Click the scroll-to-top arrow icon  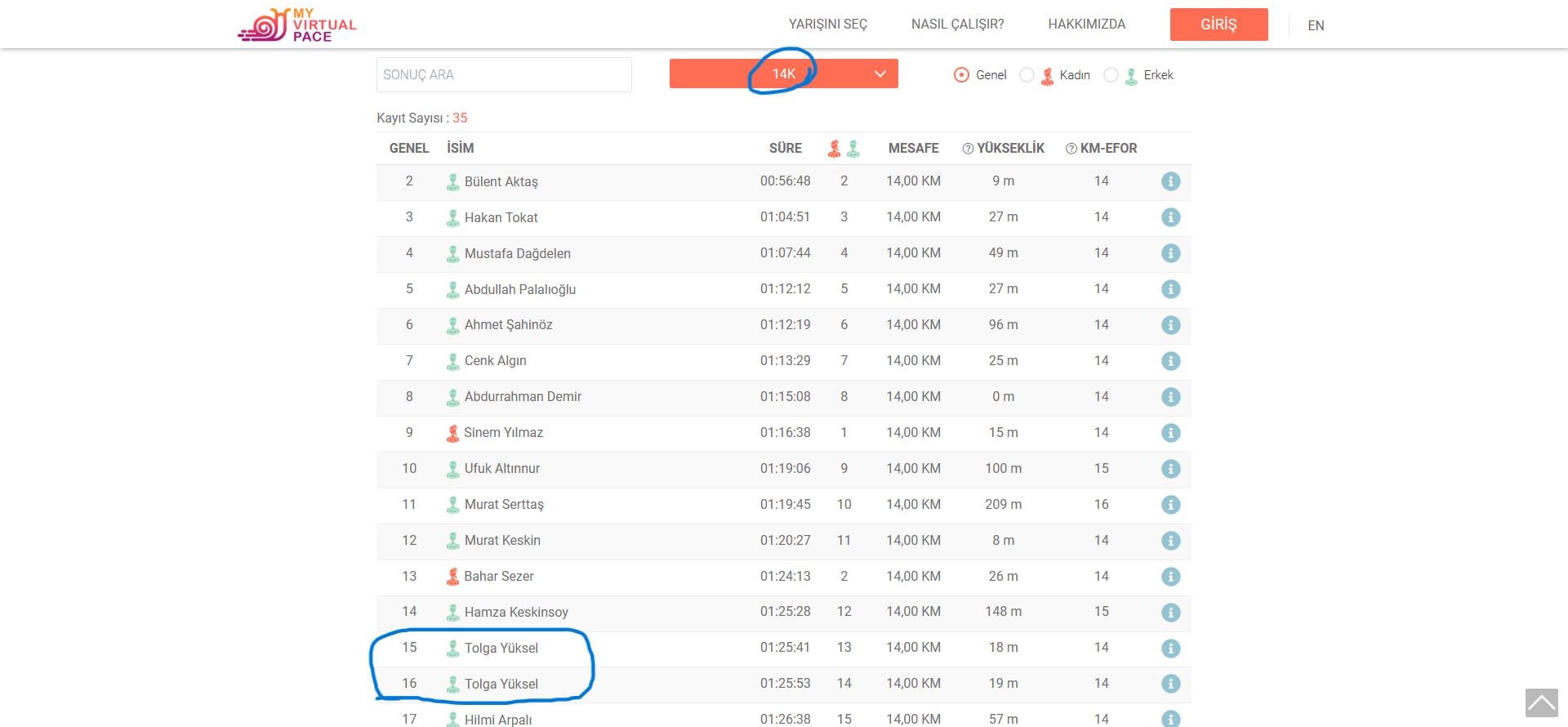click(x=1541, y=702)
